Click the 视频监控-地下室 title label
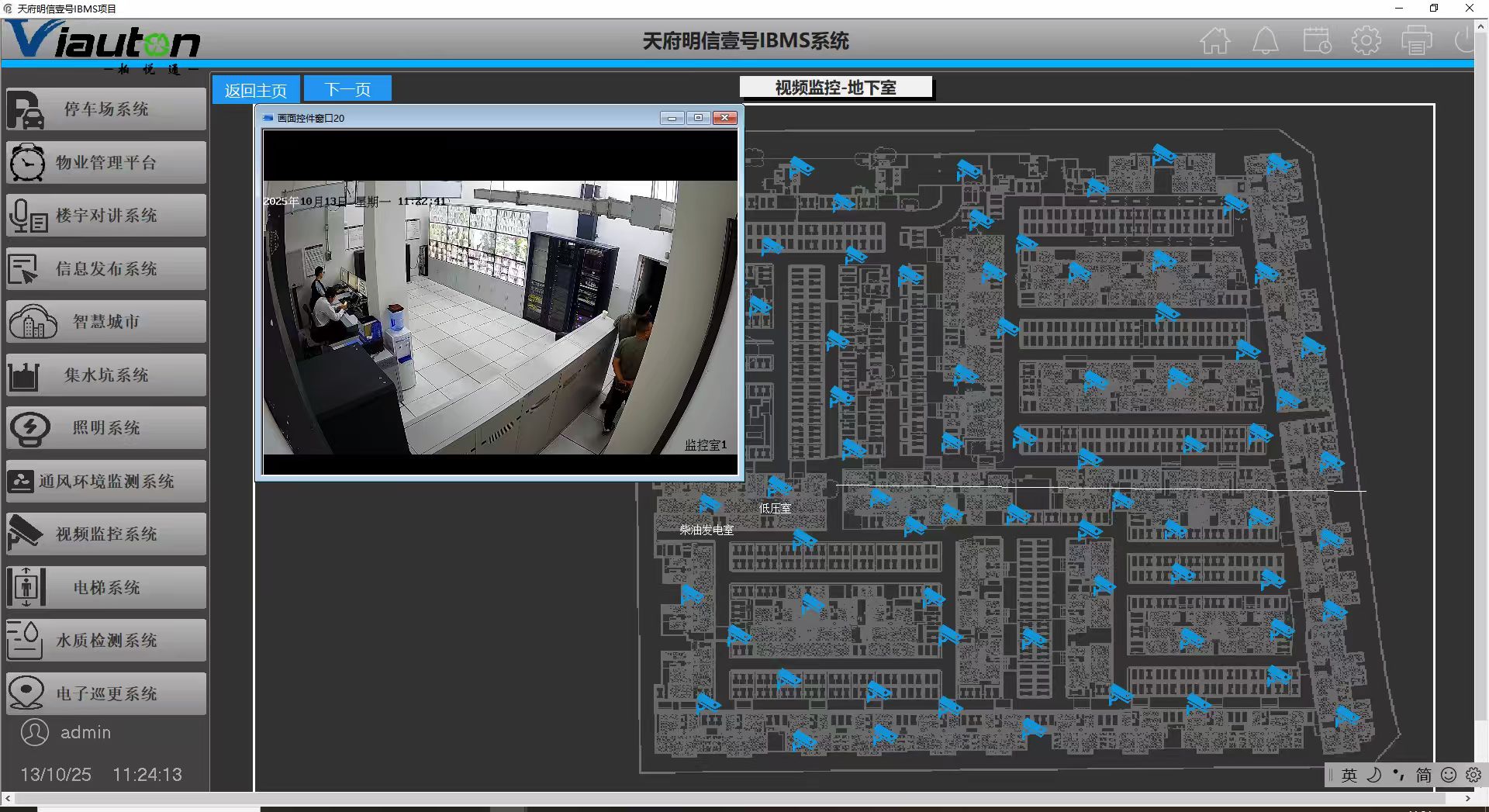 click(836, 88)
